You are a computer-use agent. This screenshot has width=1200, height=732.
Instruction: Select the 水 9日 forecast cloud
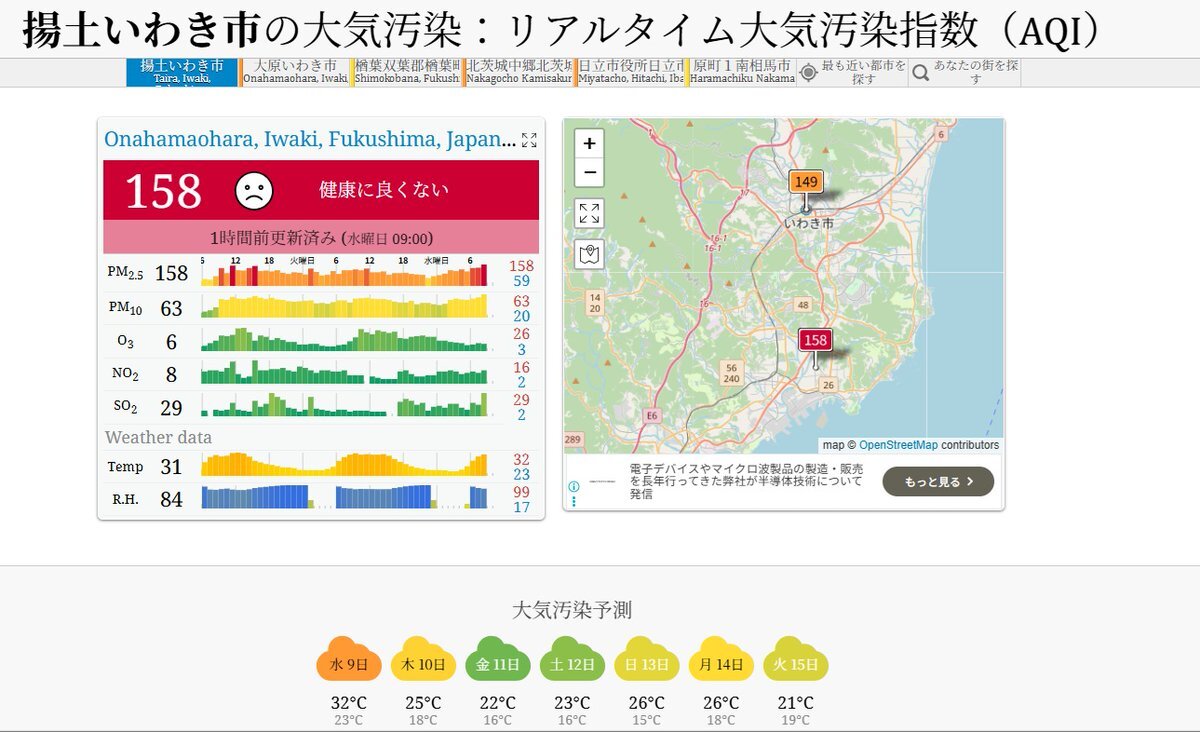click(350, 661)
